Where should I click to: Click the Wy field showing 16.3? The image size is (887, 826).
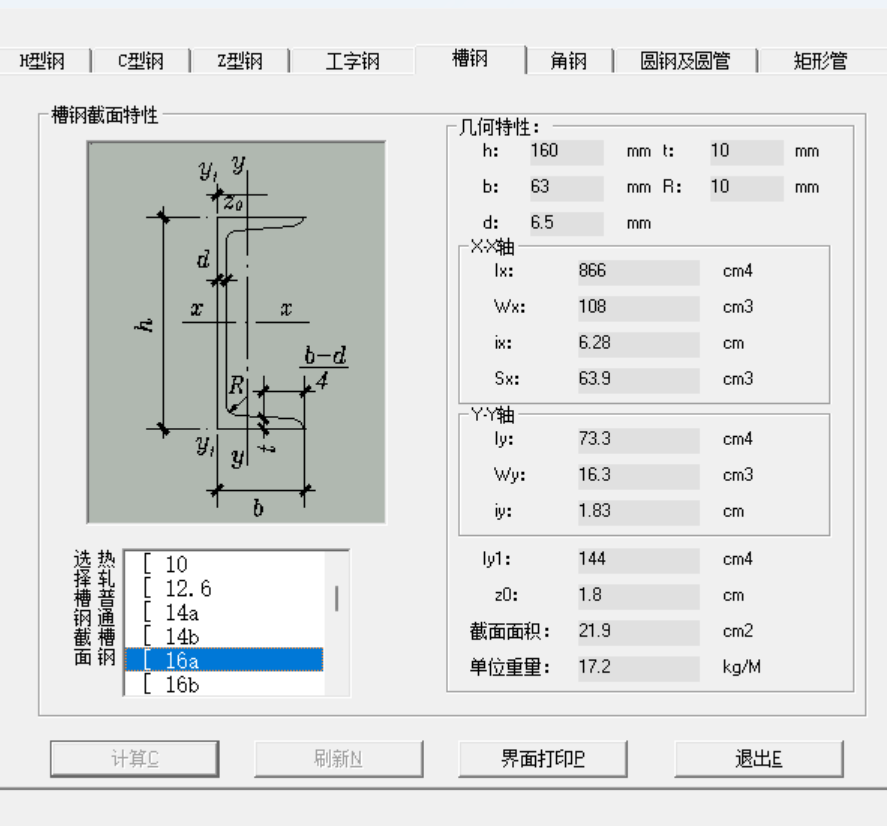(x=639, y=476)
